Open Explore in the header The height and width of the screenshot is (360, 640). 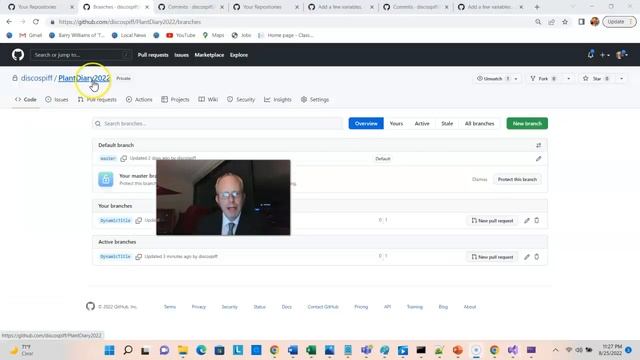pos(239,55)
